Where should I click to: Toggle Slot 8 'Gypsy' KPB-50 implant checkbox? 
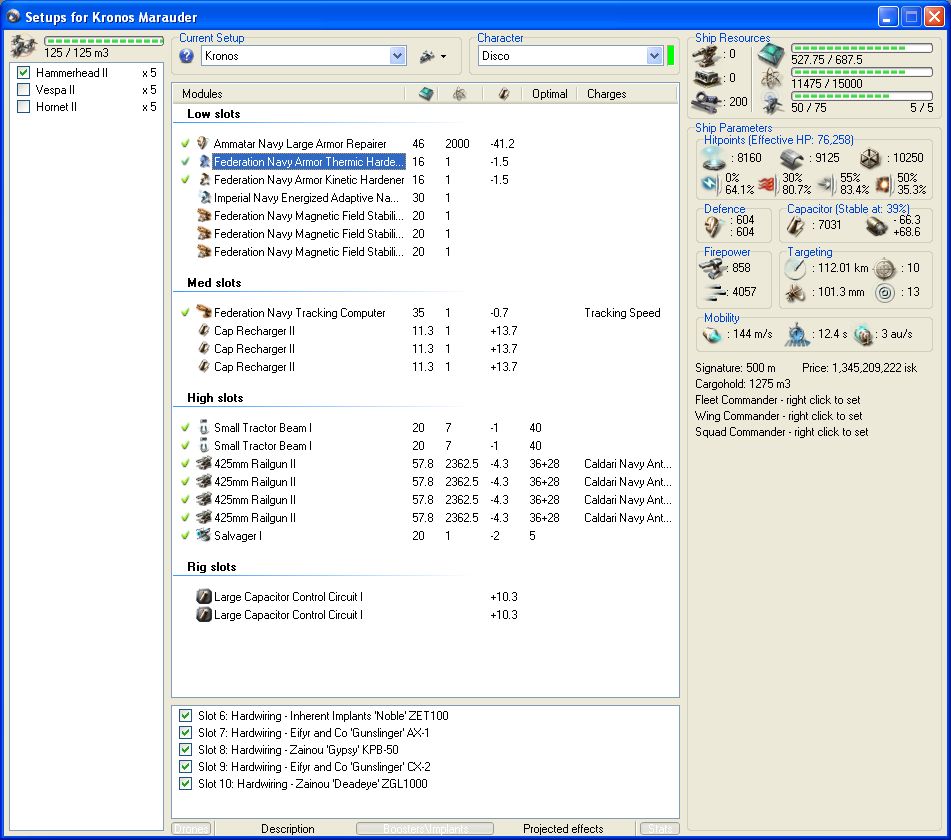(x=186, y=750)
